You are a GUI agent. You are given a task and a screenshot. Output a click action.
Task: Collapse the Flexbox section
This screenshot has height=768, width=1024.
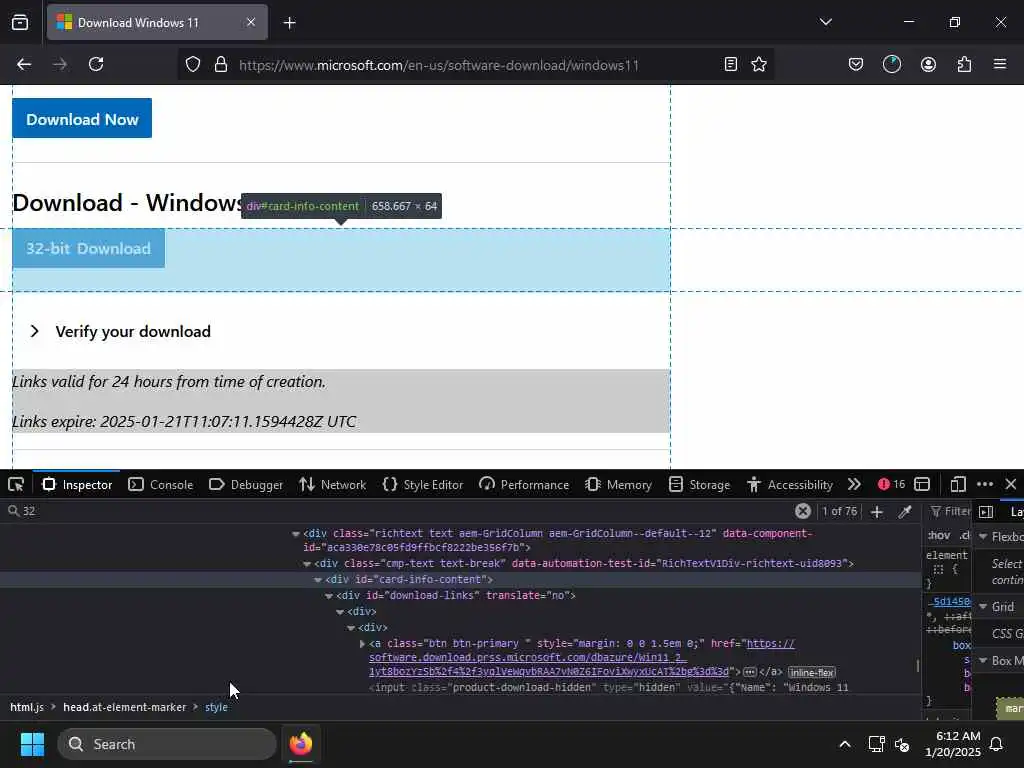(x=984, y=537)
